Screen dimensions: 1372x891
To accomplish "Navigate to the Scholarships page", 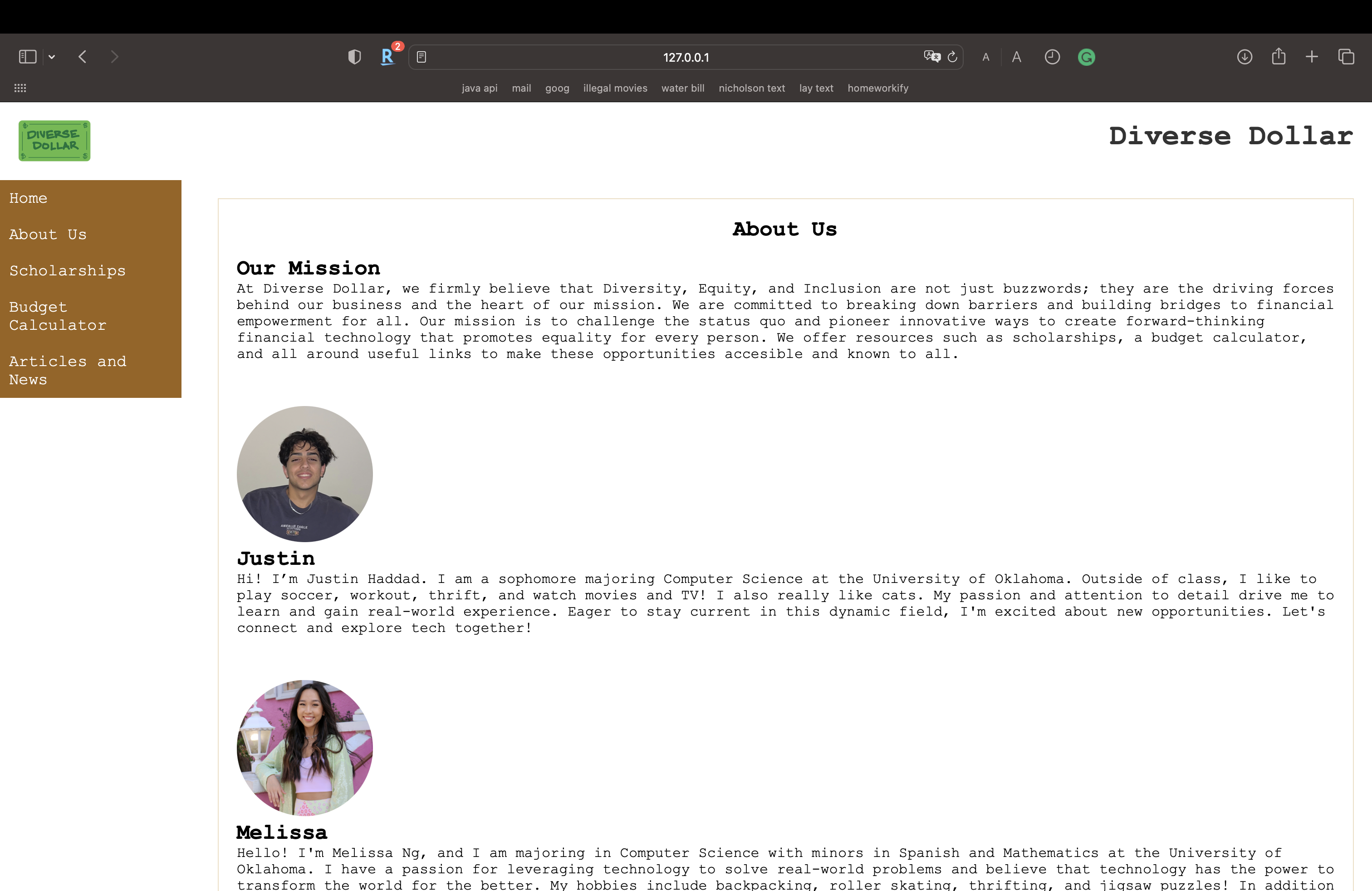I will click(68, 271).
